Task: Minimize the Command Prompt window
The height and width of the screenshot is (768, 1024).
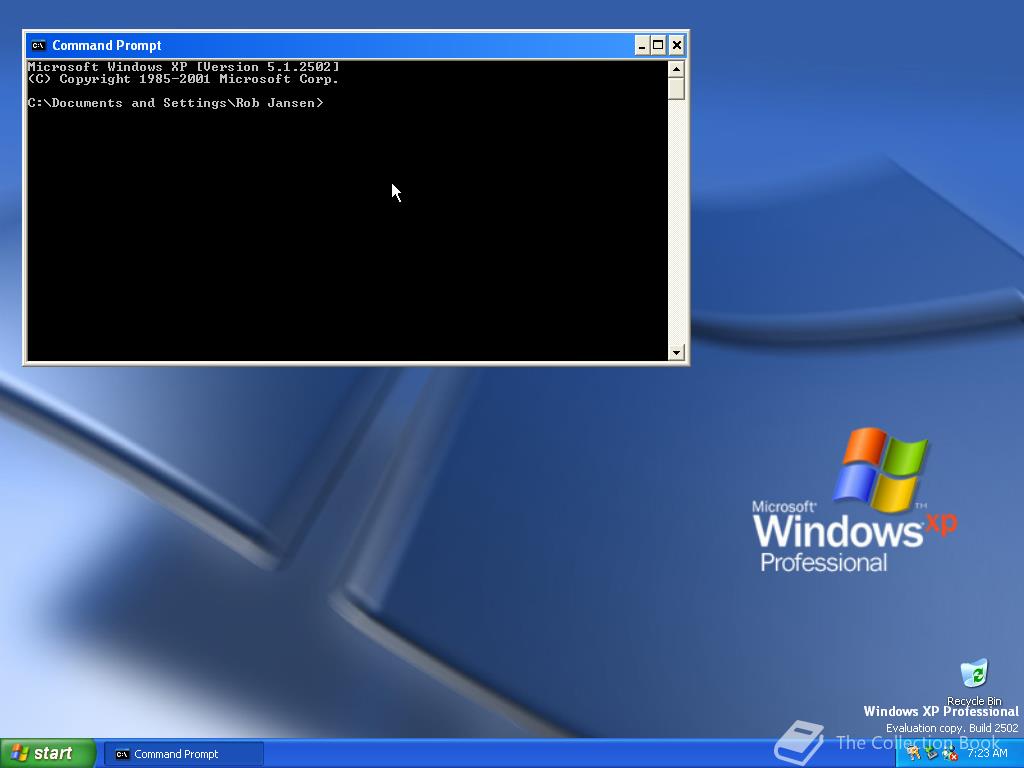Action: [642, 45]
